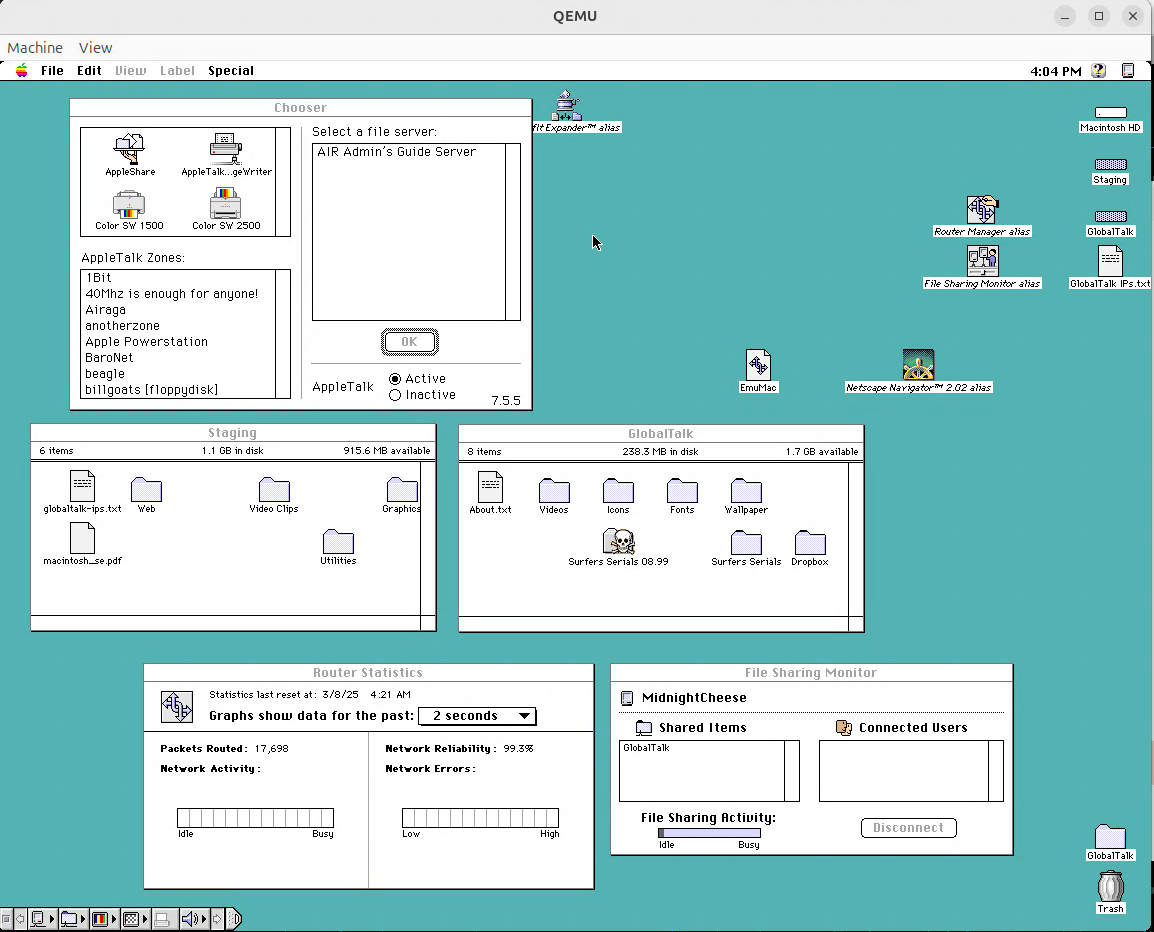Screen dimensions: 1154x932
Task: Open the Application menu icon in menu bar
Action: [x=1128, y=71]
